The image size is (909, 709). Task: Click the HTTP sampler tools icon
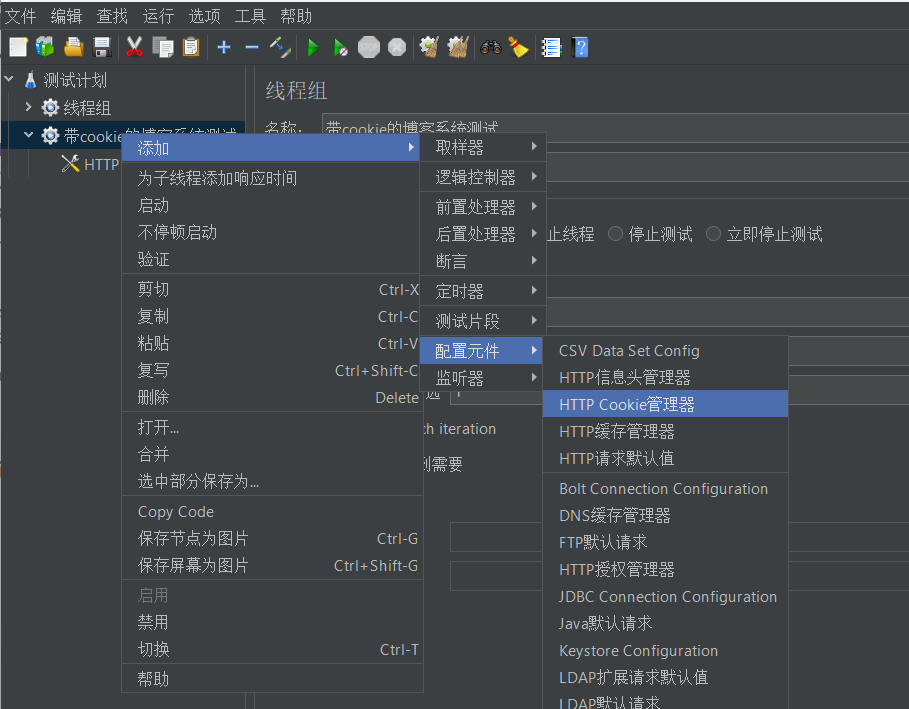click(x=70, y=163)
